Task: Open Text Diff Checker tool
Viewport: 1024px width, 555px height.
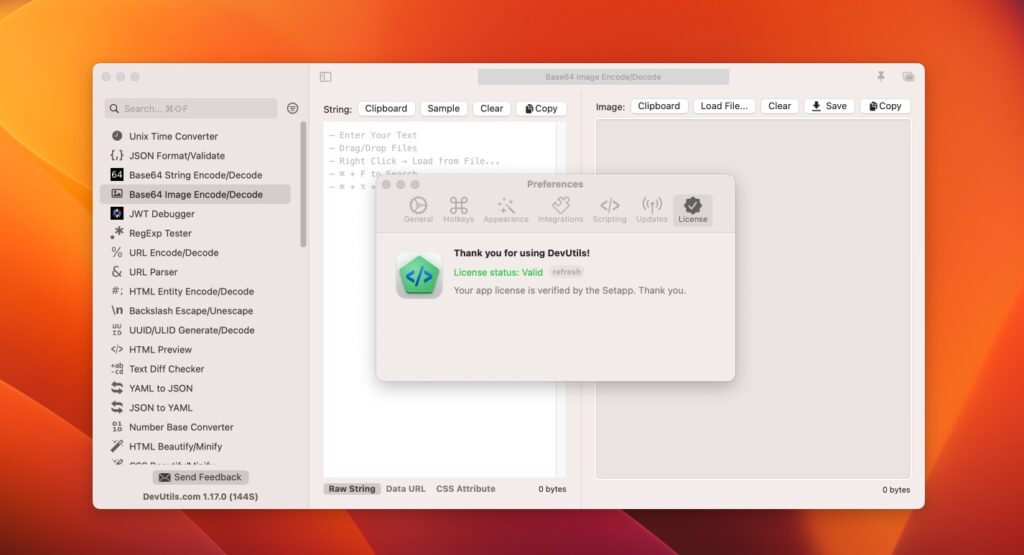Action: 196,369
